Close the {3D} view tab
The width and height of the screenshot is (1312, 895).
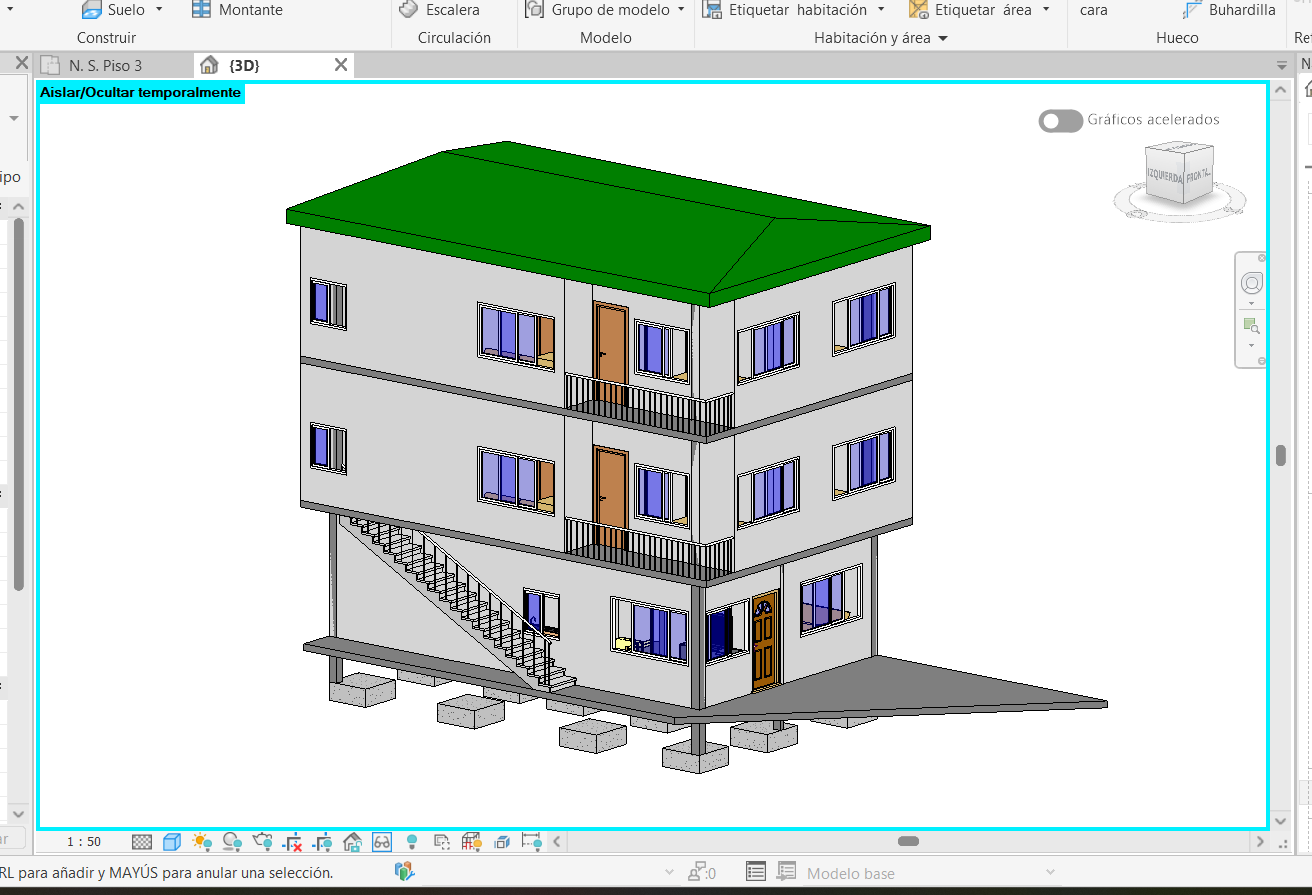coord(340,65)
